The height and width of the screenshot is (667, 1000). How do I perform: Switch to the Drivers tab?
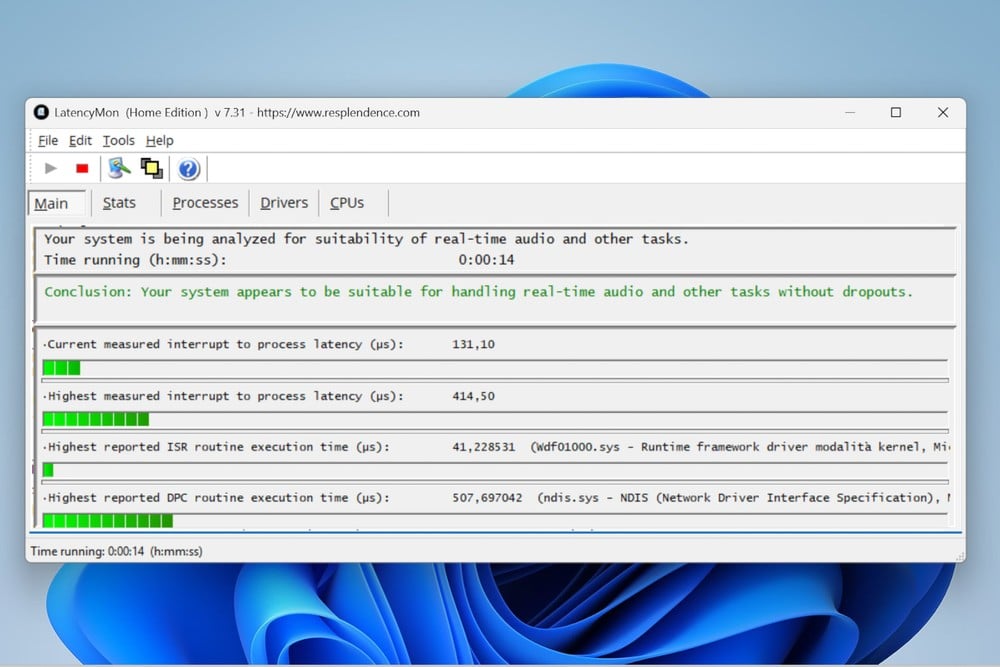pyautogui.click(x=284, y=203)
